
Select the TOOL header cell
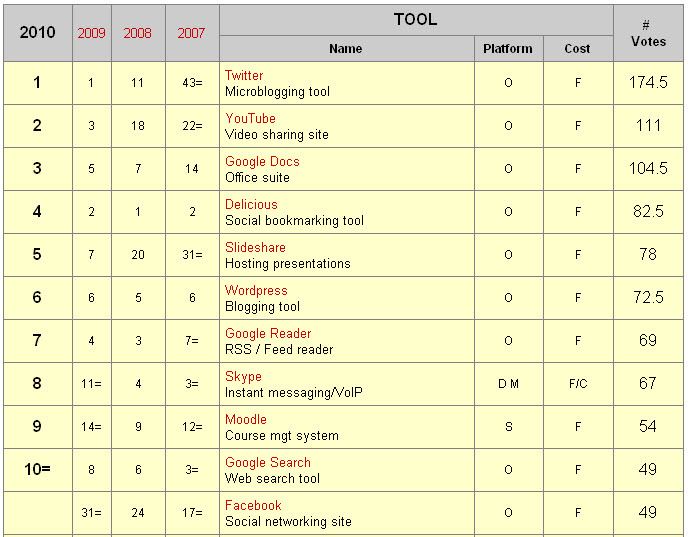pyautogui.click(x=416, y=20)
